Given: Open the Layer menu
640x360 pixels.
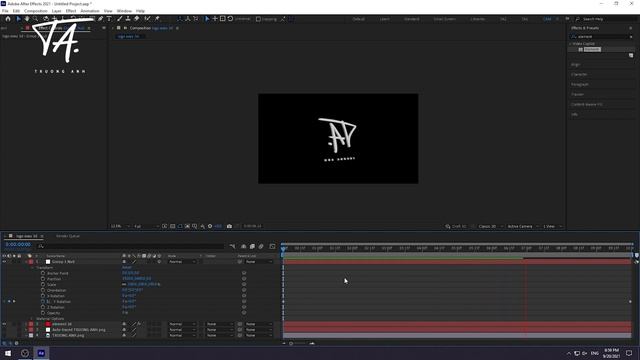Looking at the screenshot, I should coord(57,11).
